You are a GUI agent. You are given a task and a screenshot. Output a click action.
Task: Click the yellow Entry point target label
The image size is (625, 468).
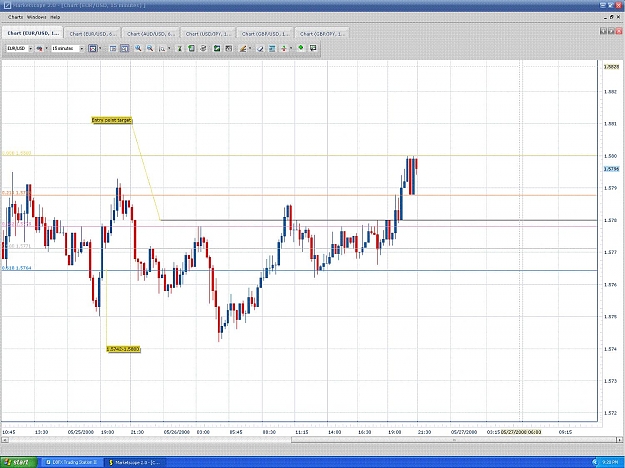coord(112,120)
